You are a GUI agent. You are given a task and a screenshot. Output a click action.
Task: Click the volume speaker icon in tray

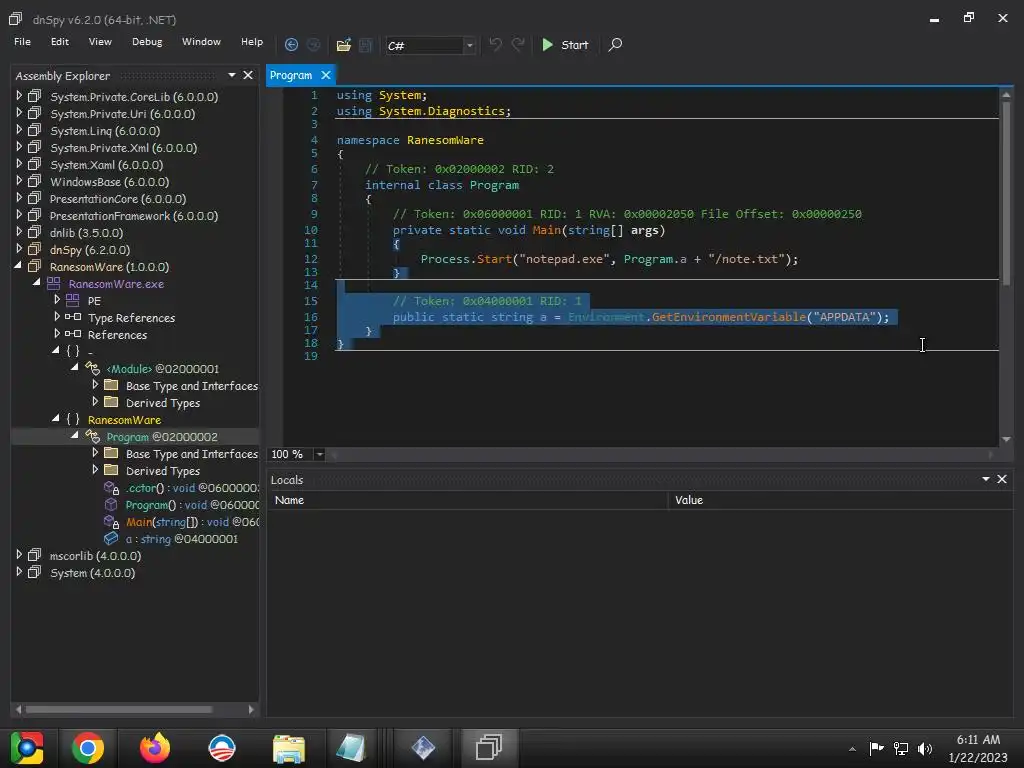coord(925,748)
